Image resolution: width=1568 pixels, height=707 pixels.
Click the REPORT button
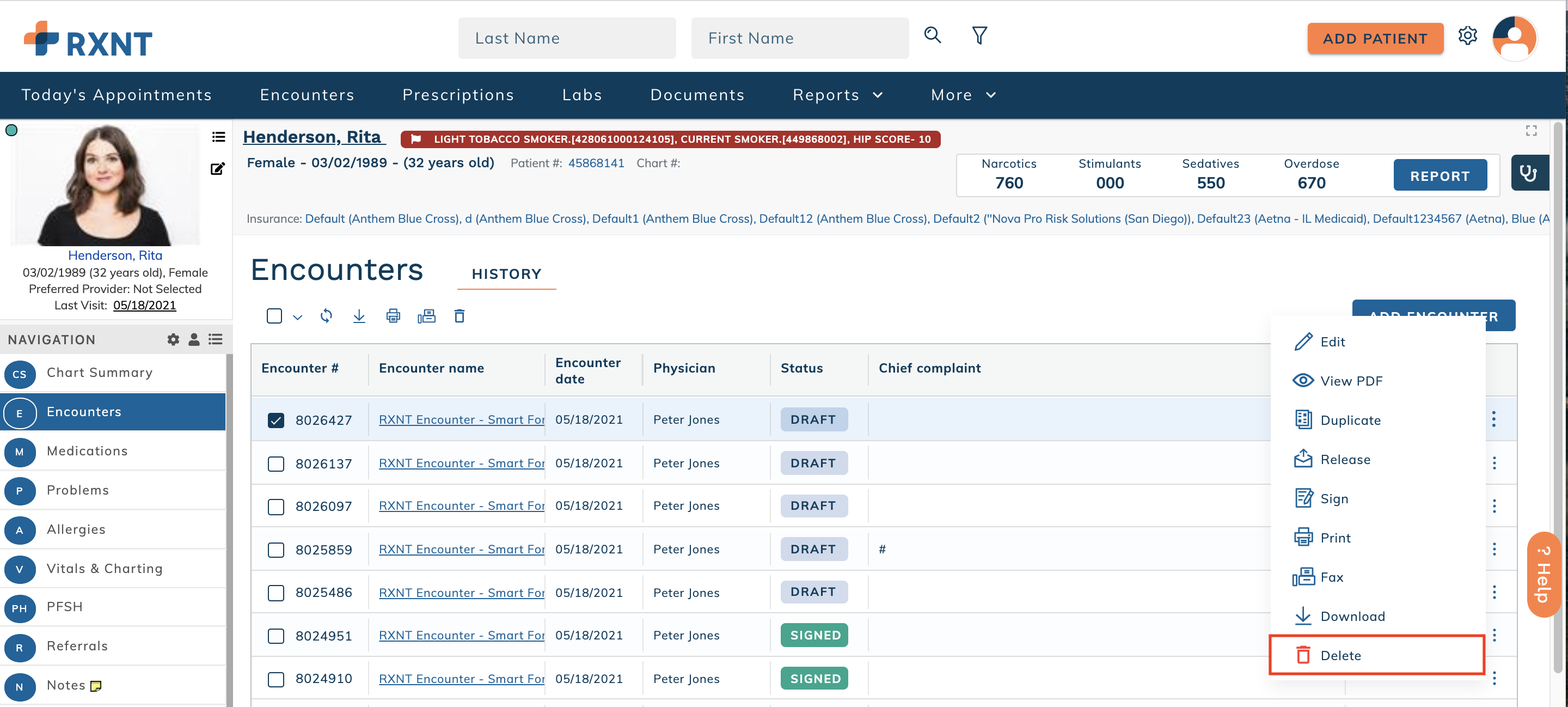[1440, 175]
